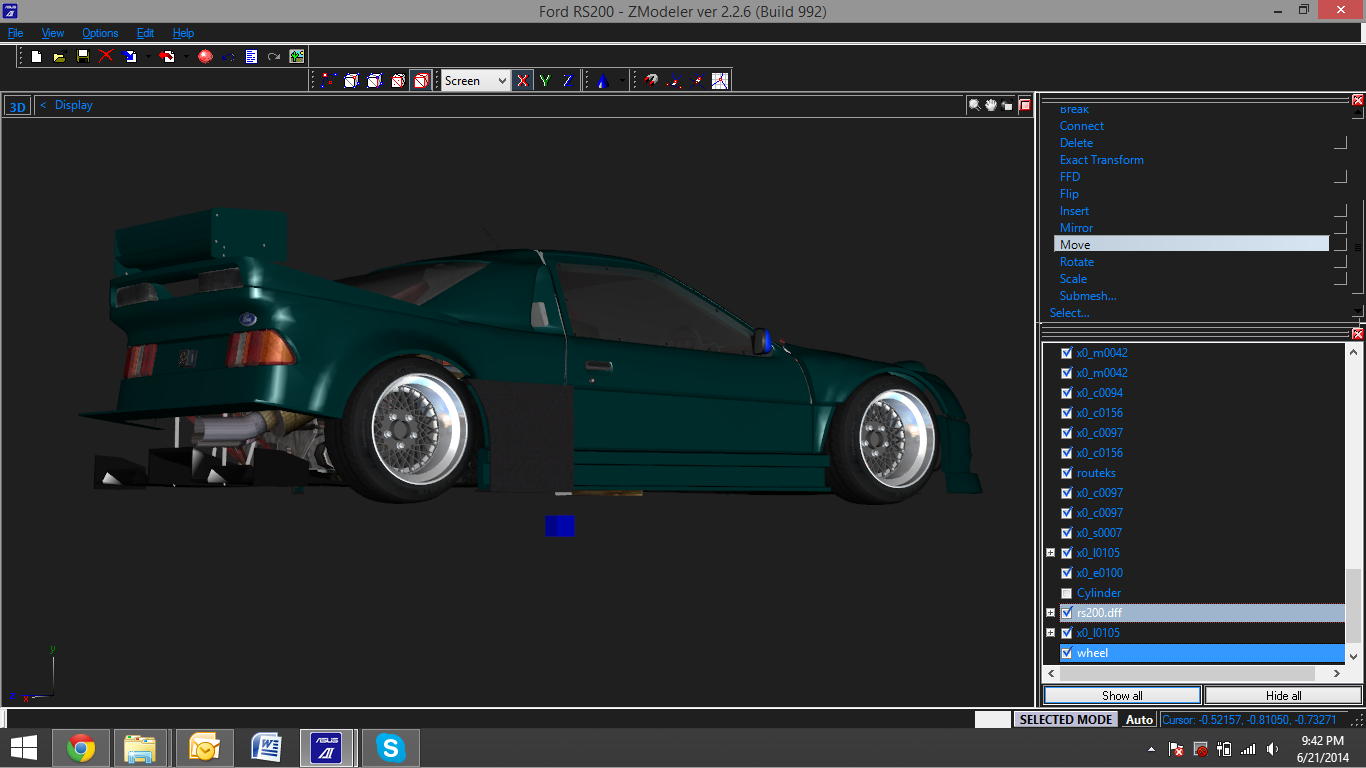Click the hand pan icon in the viewport header

[x=991, y=104]
